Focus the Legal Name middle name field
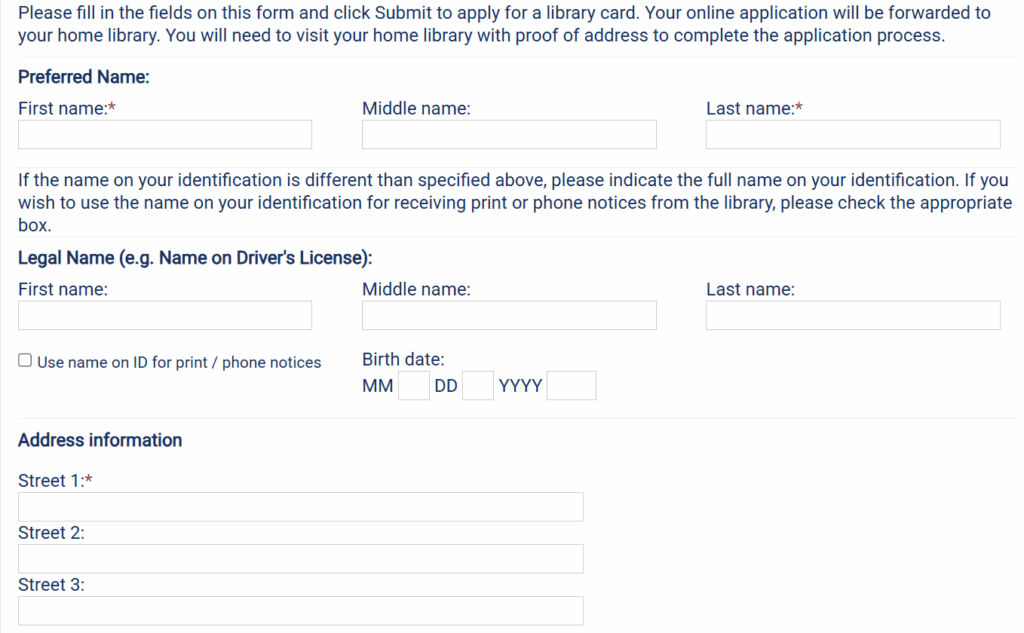 (x=509, y=315)
